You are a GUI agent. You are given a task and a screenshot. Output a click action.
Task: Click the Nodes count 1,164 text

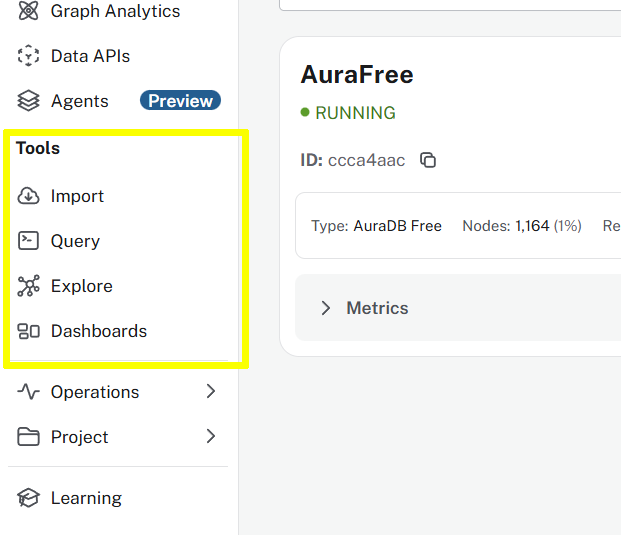pyautogui.click(x=532, y=226)
